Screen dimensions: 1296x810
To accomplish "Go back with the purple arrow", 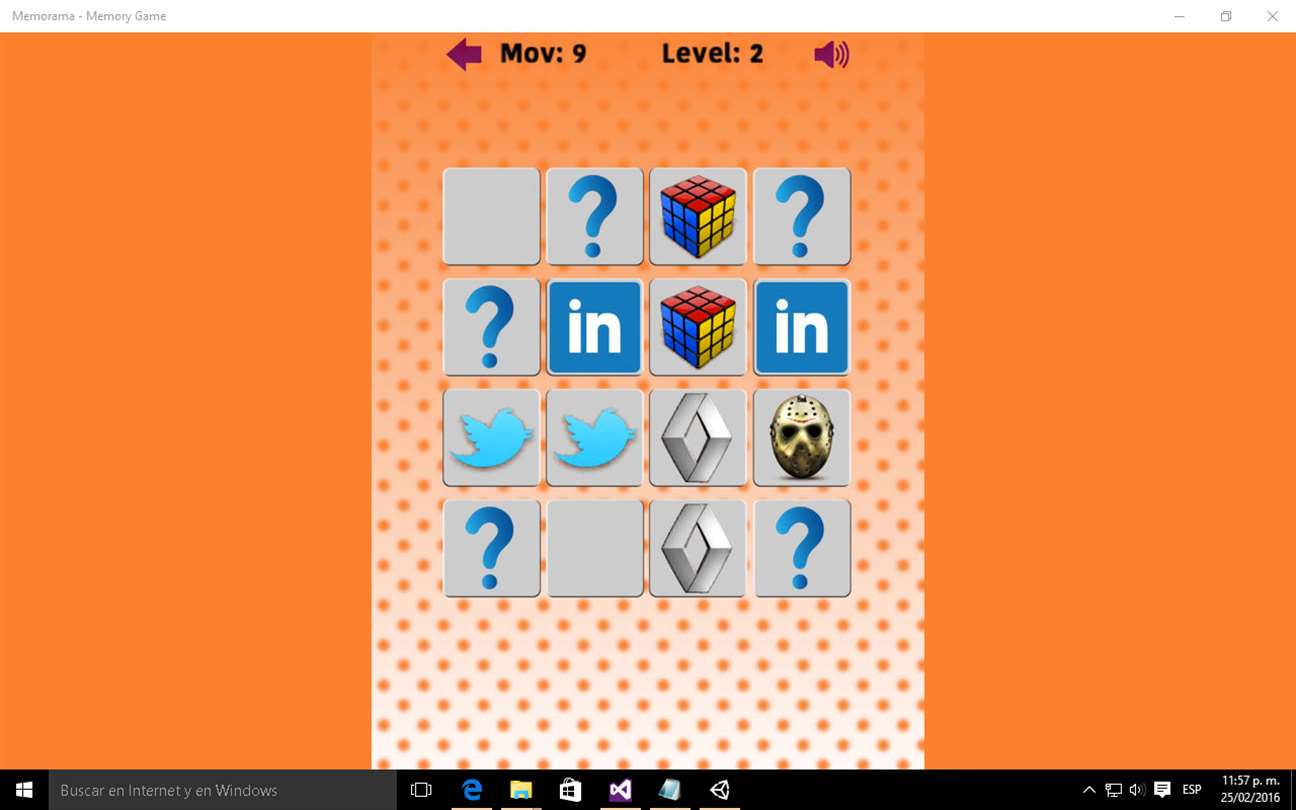I will pyautogui.click(x=464, y=54).
